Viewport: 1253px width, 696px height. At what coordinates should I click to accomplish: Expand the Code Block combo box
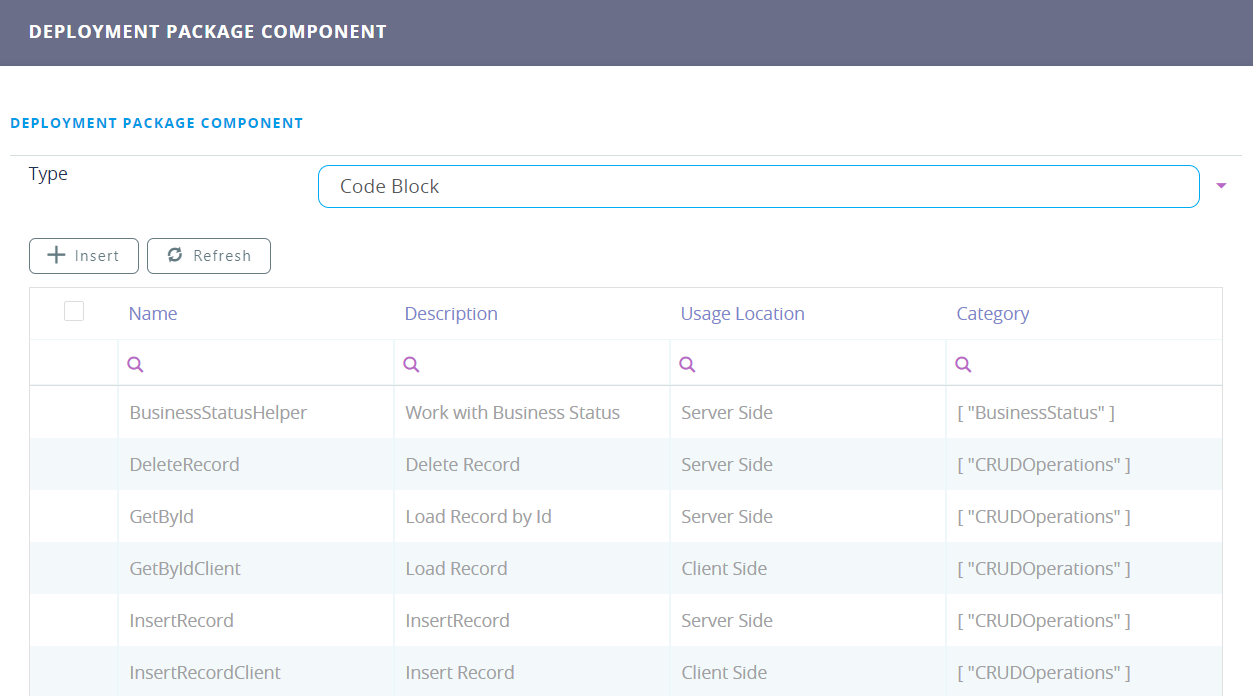758,186
